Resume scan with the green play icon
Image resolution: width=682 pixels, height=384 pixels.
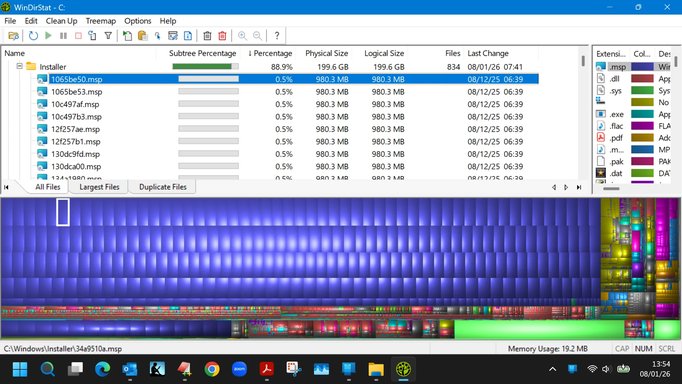[48, 36]
